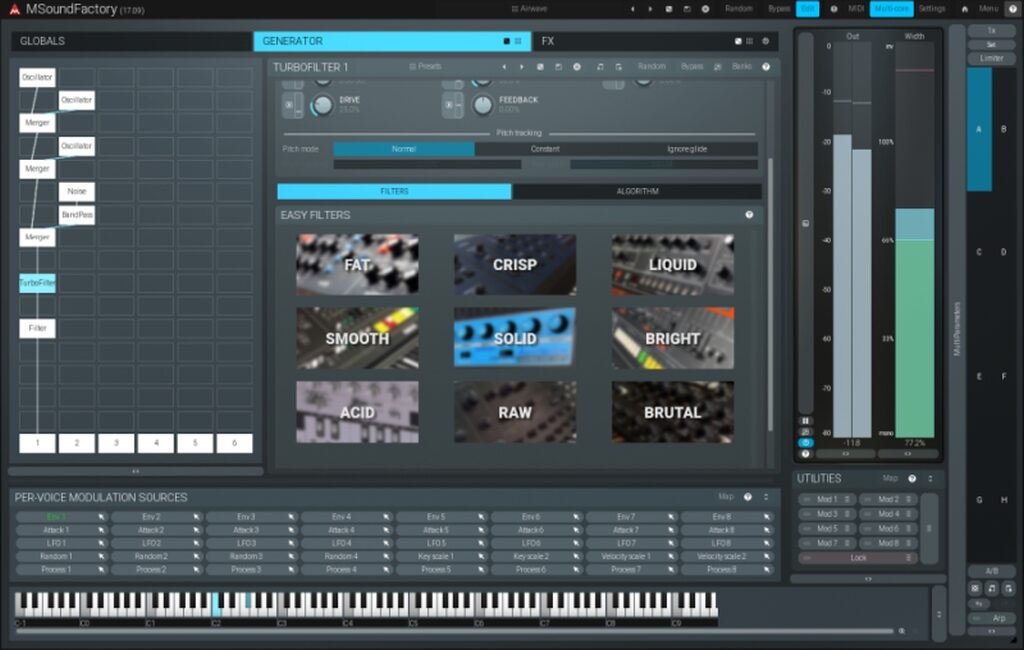This screenshot has width=1024, height=650.
Task: Go to the previous global preset arrow
Action: pos(632,9)
